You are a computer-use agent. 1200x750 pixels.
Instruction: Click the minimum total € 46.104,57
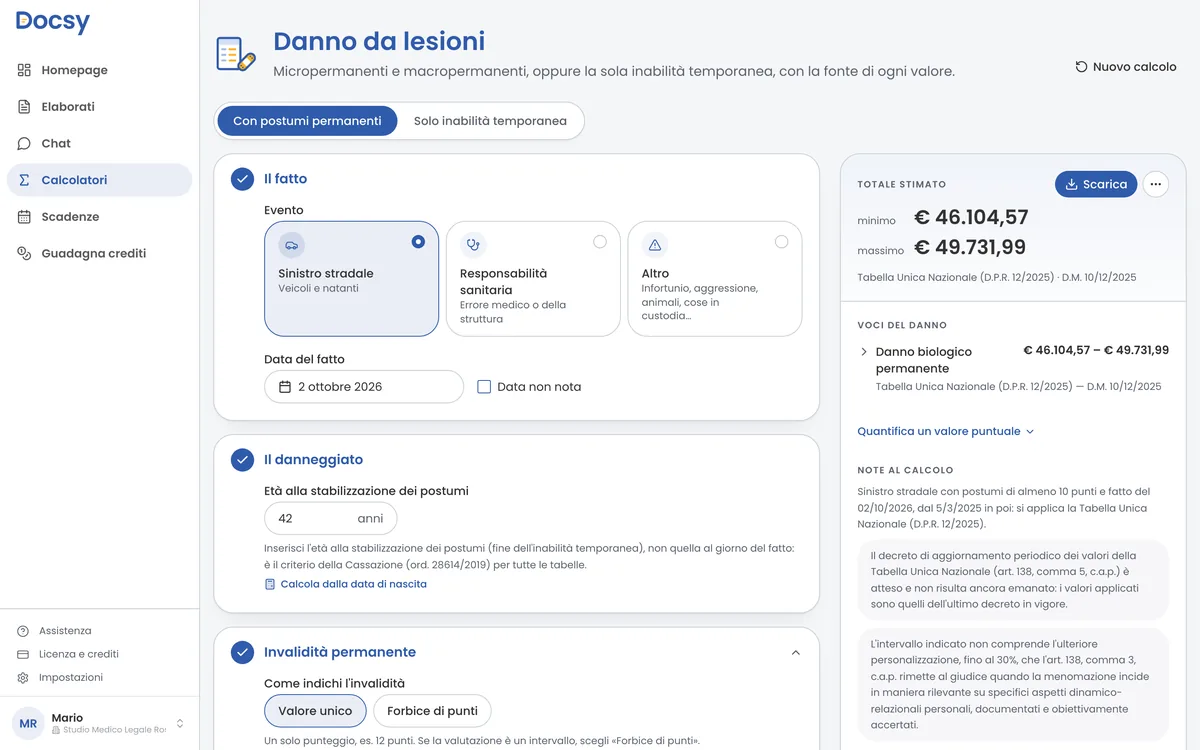pos(971,217)
